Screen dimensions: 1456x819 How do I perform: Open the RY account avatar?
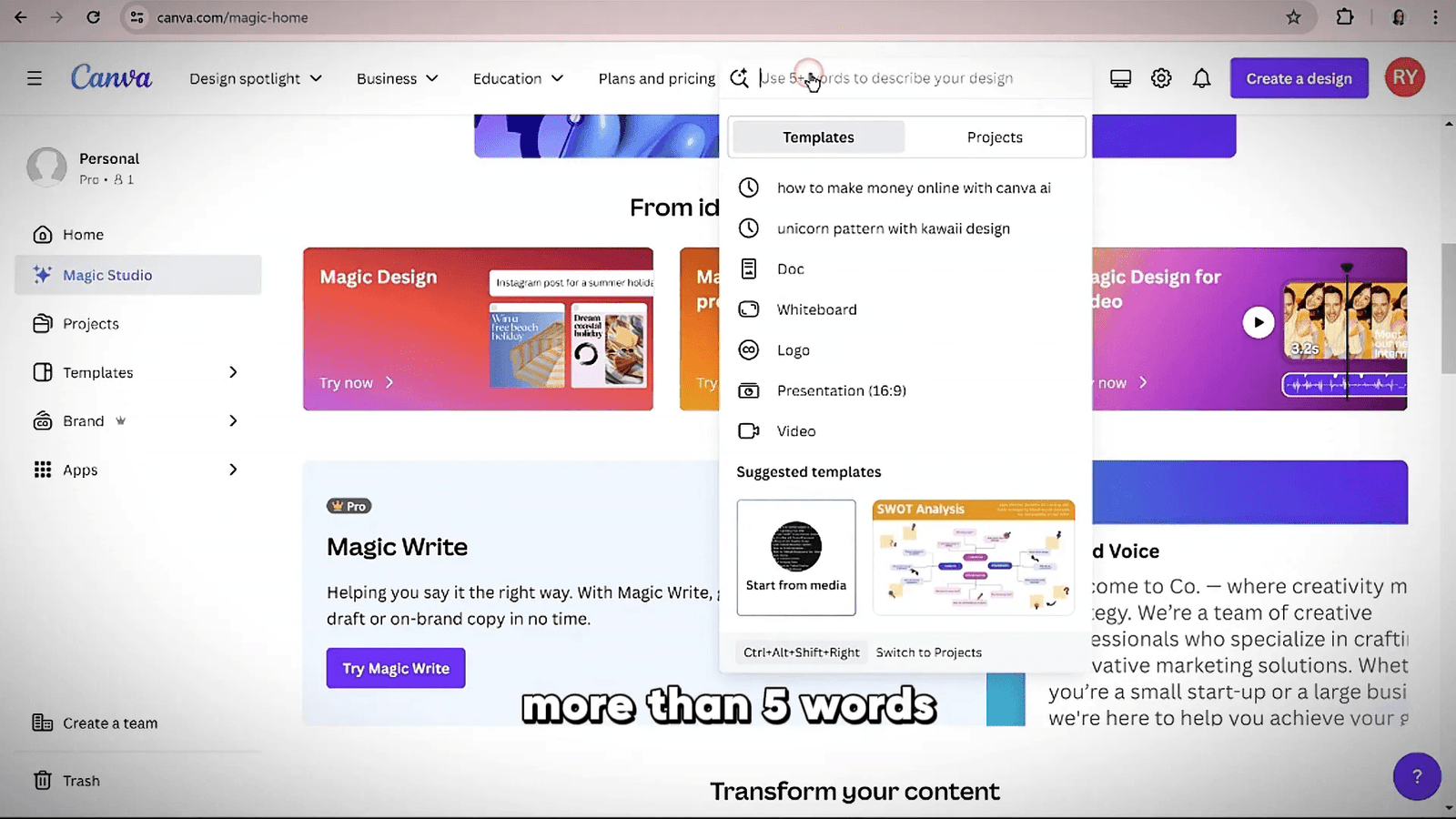[x=1404, y=78]
